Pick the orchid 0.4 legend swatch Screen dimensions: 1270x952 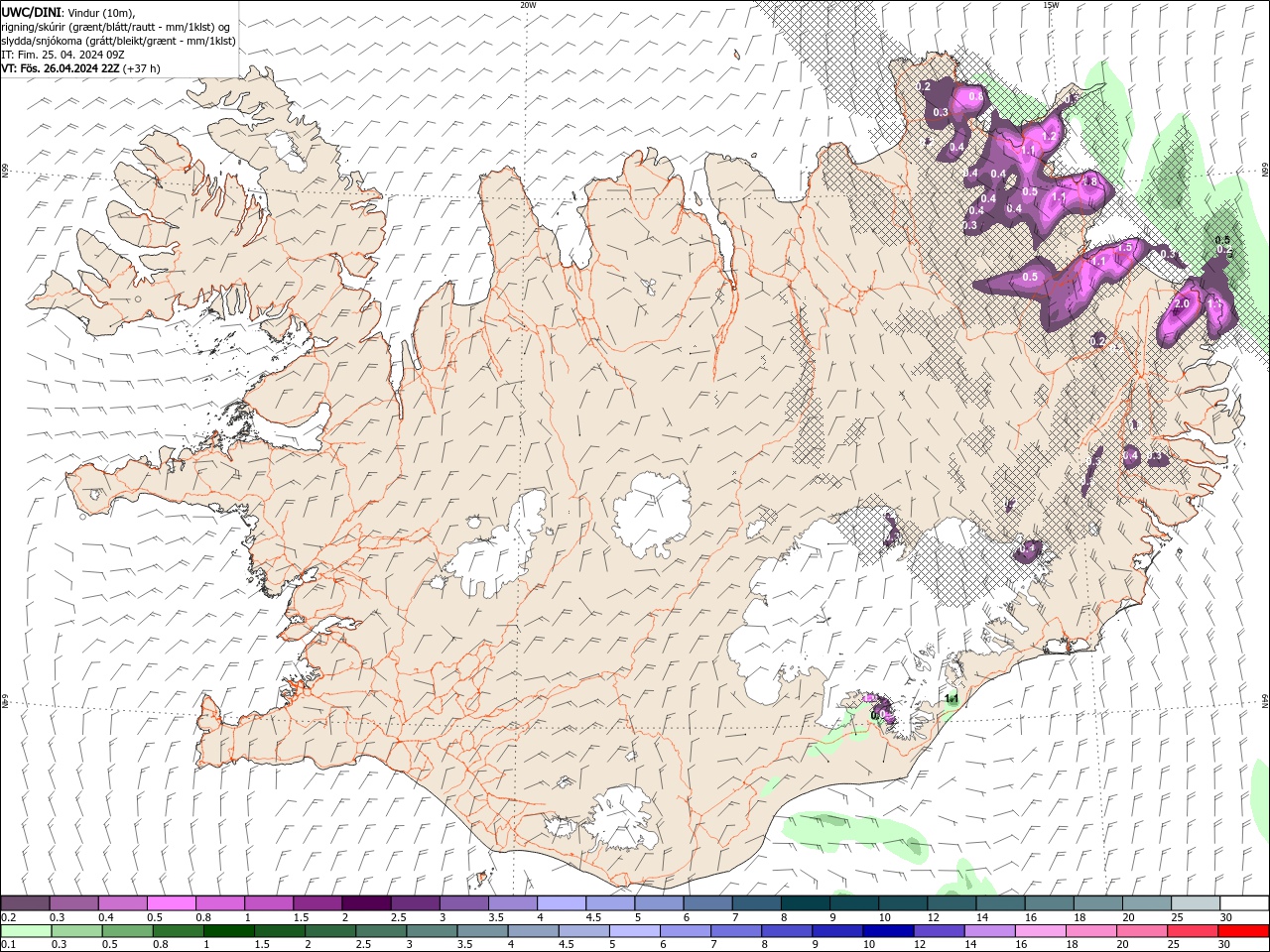click(123, 903)
